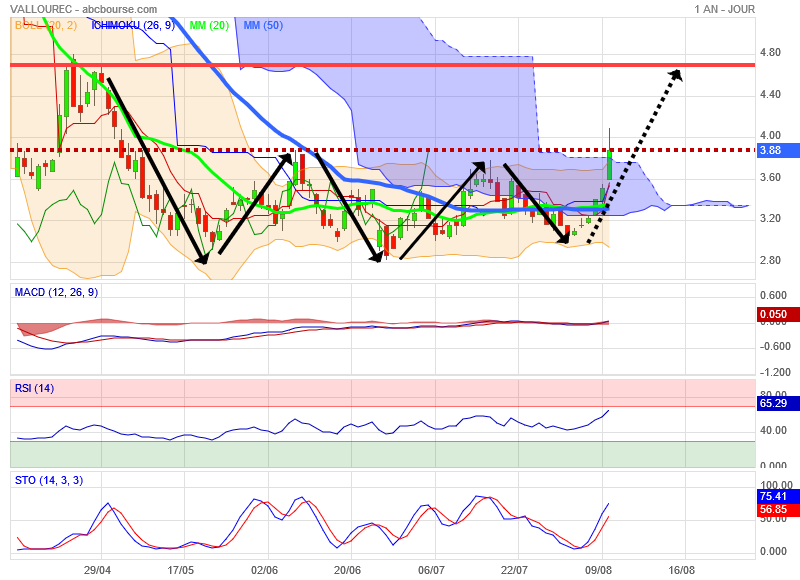Click the 22/07 date label

[514, 570]
